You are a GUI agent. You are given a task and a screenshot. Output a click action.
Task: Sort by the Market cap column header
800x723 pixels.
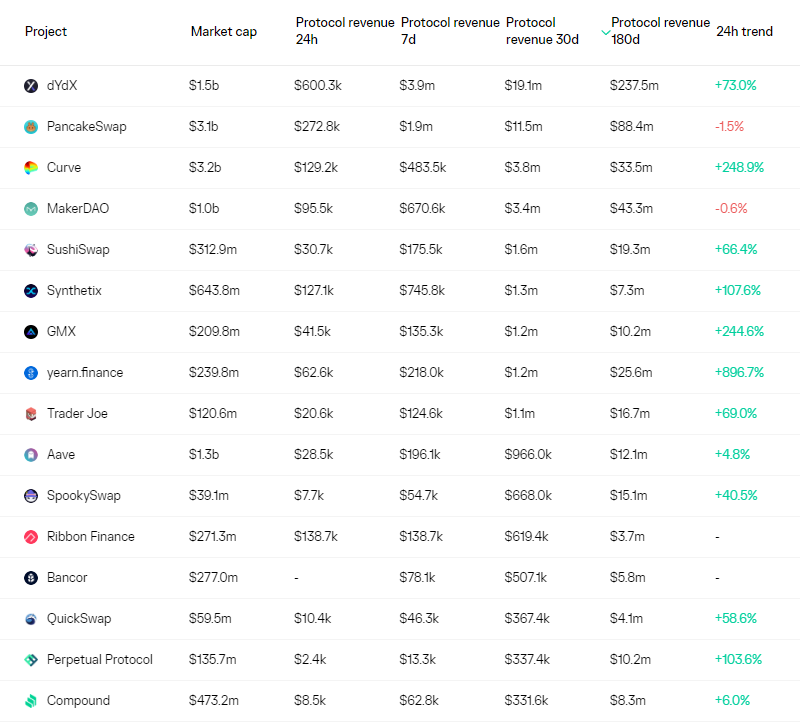tap(223, 32)
